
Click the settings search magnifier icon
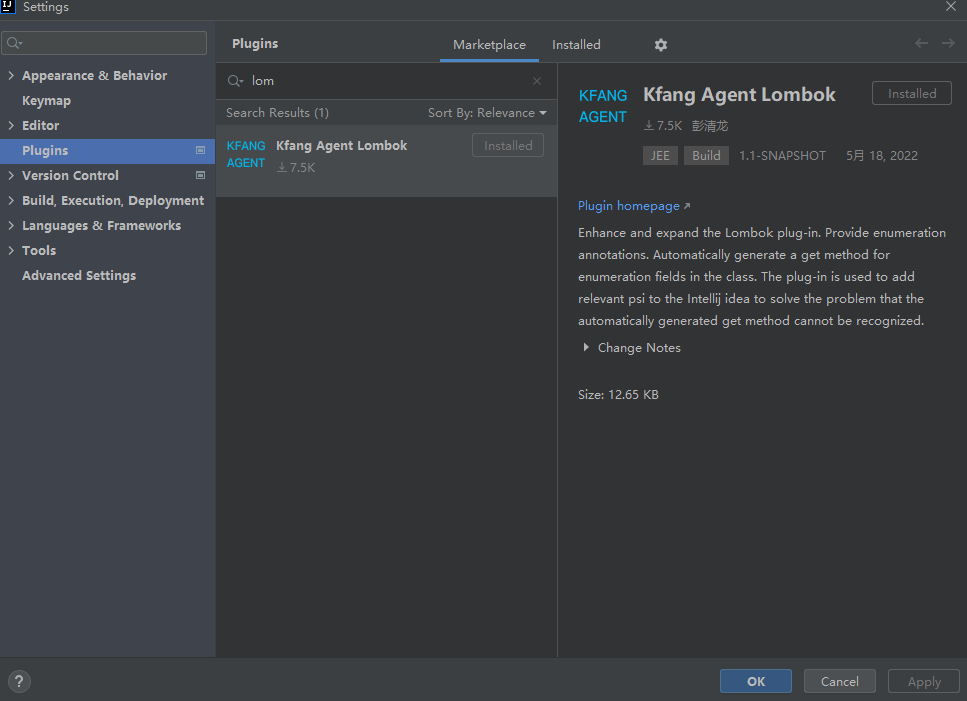click(14, 43)
